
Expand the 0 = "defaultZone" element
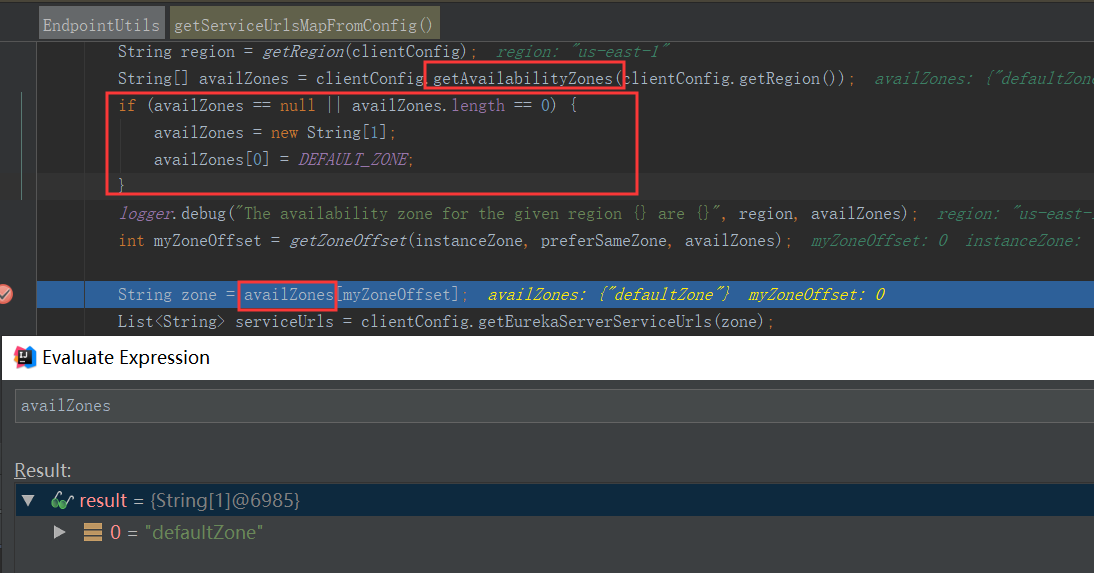click(x=59, y=533)
